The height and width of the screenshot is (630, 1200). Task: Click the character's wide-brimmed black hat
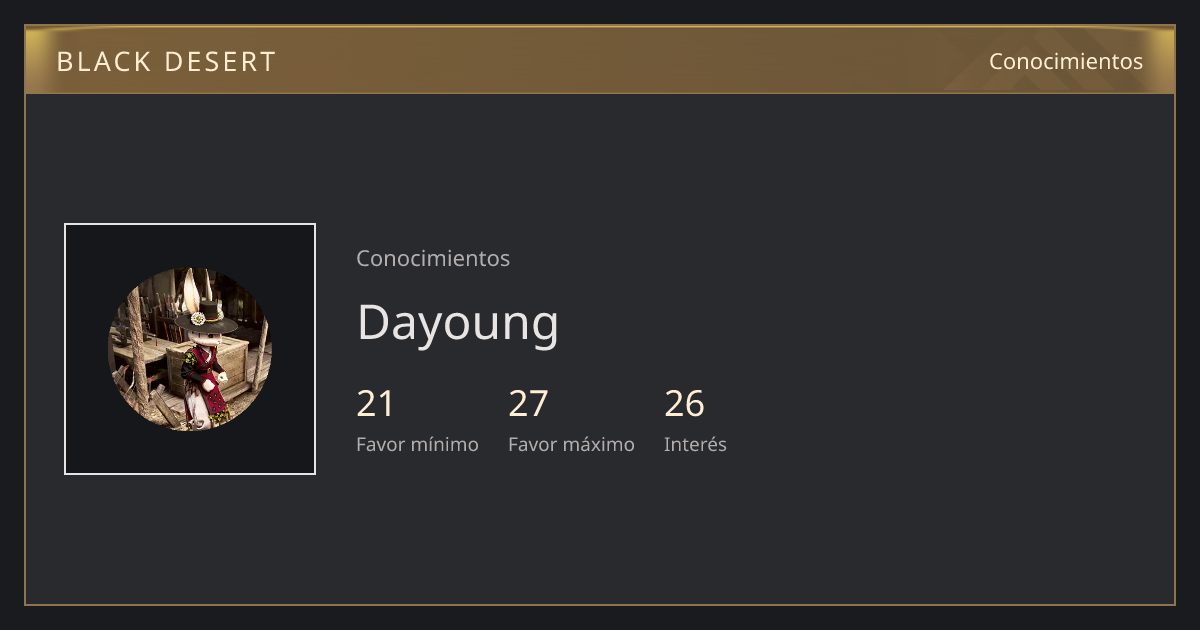207,323
